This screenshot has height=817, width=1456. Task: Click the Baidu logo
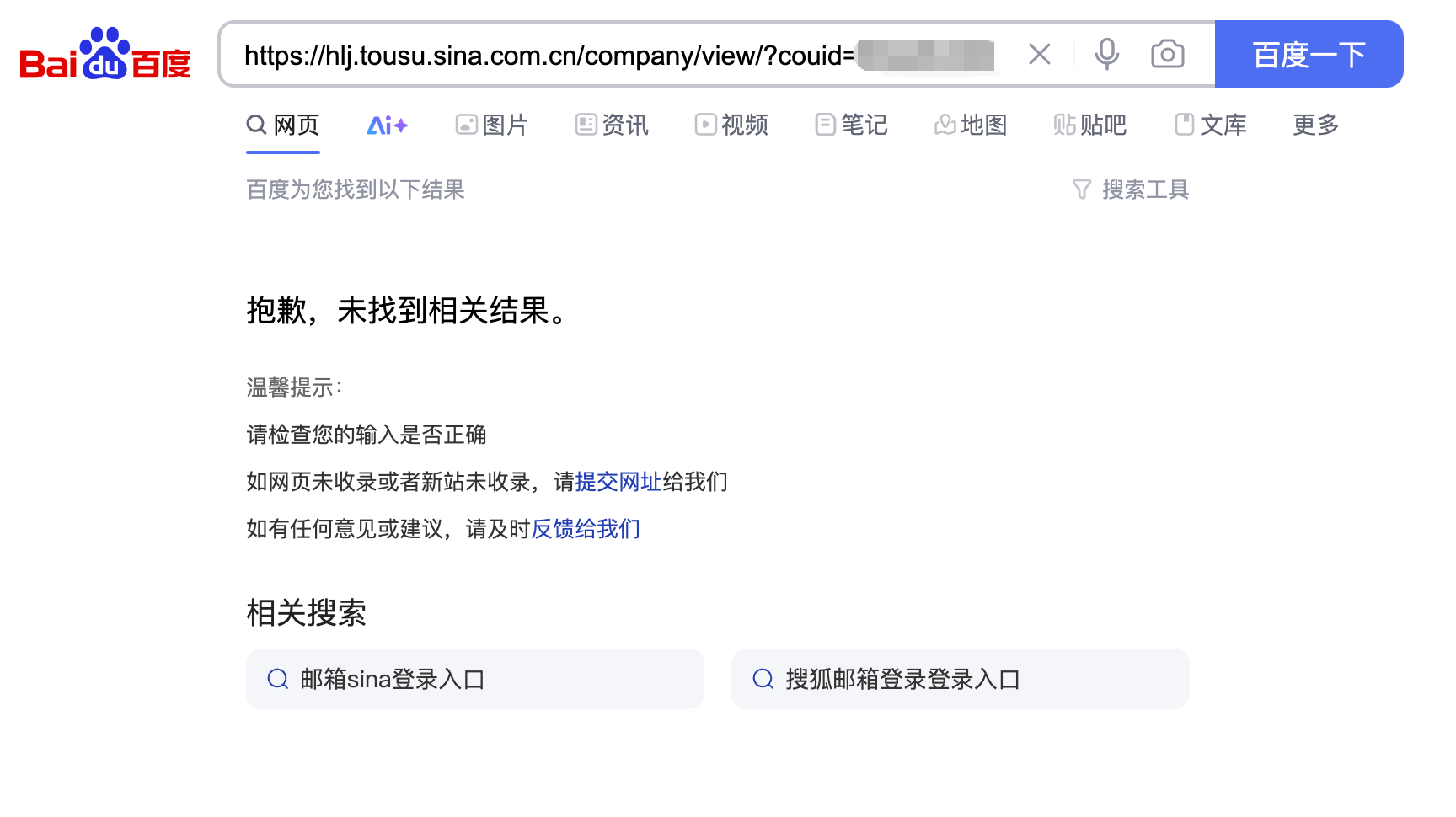(105, 54)
